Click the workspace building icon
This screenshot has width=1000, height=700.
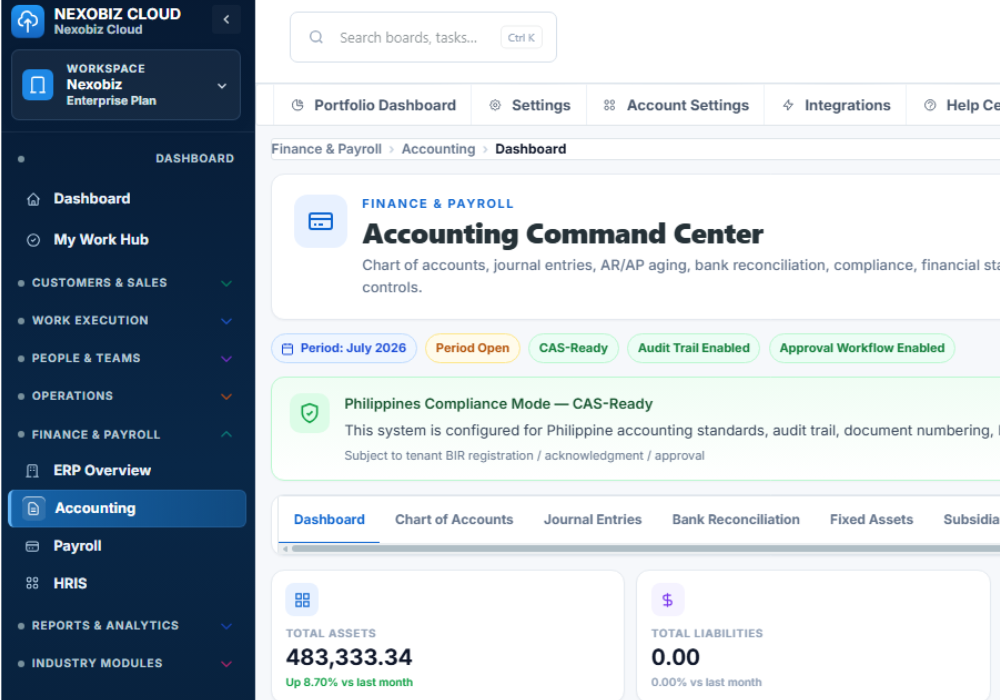pos(38,85)
